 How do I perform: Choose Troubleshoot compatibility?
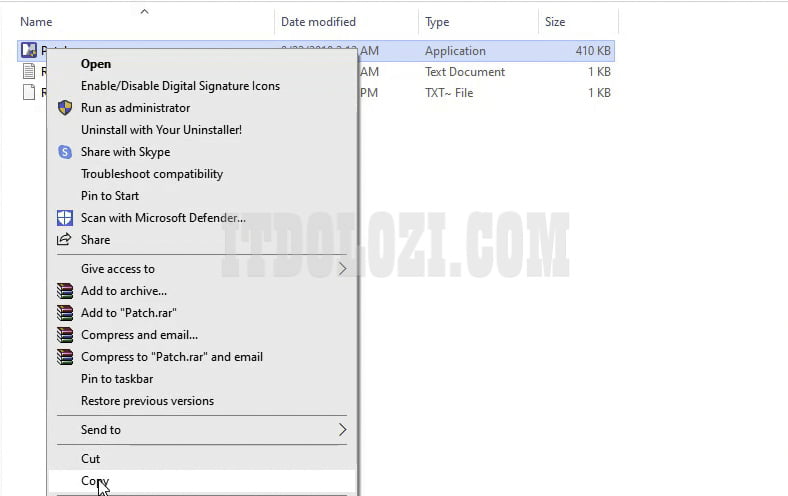pyautogui.click(x=152, y=174)
